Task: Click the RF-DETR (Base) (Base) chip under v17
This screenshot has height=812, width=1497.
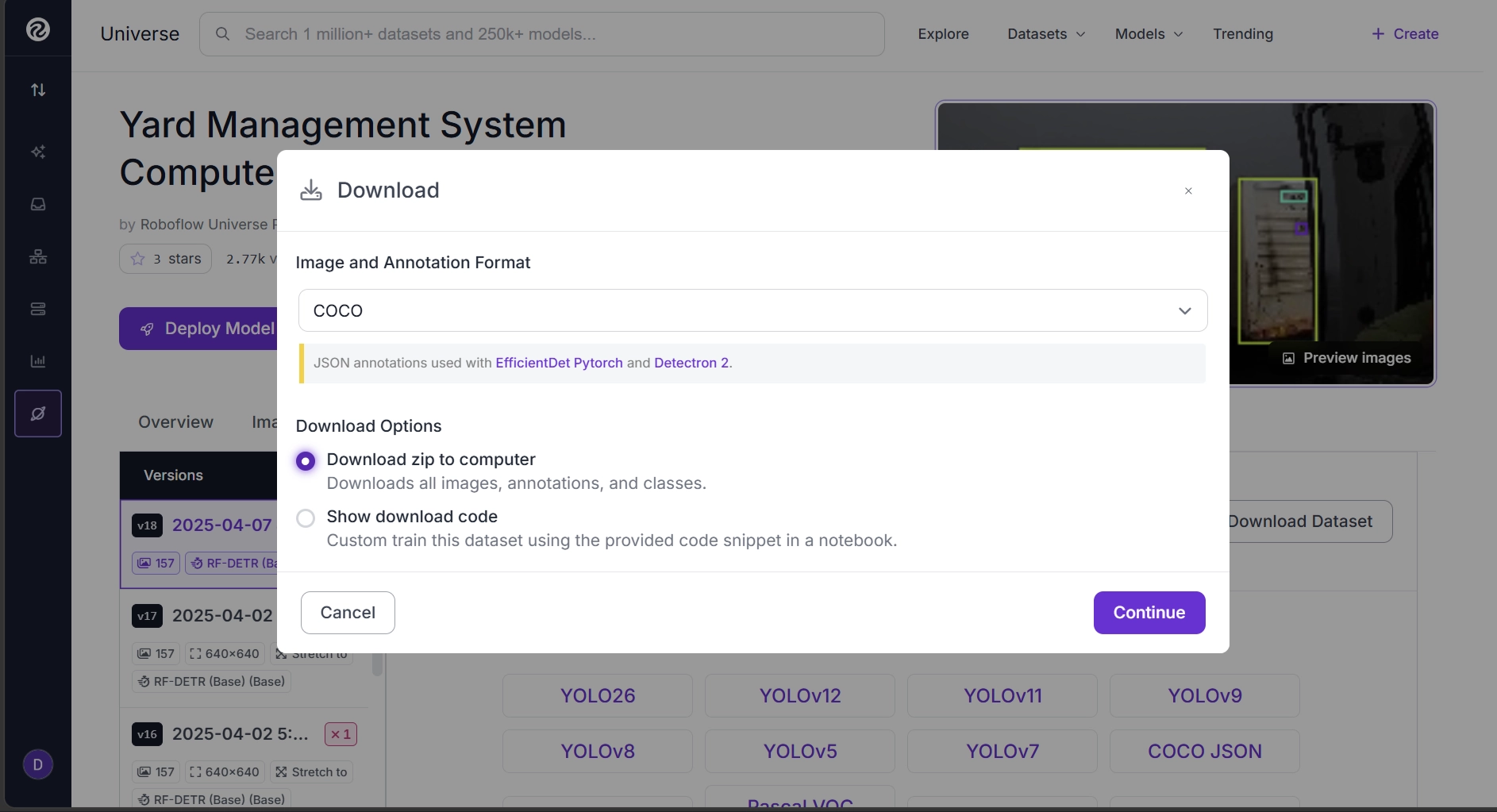Action: tap(212, 682)
